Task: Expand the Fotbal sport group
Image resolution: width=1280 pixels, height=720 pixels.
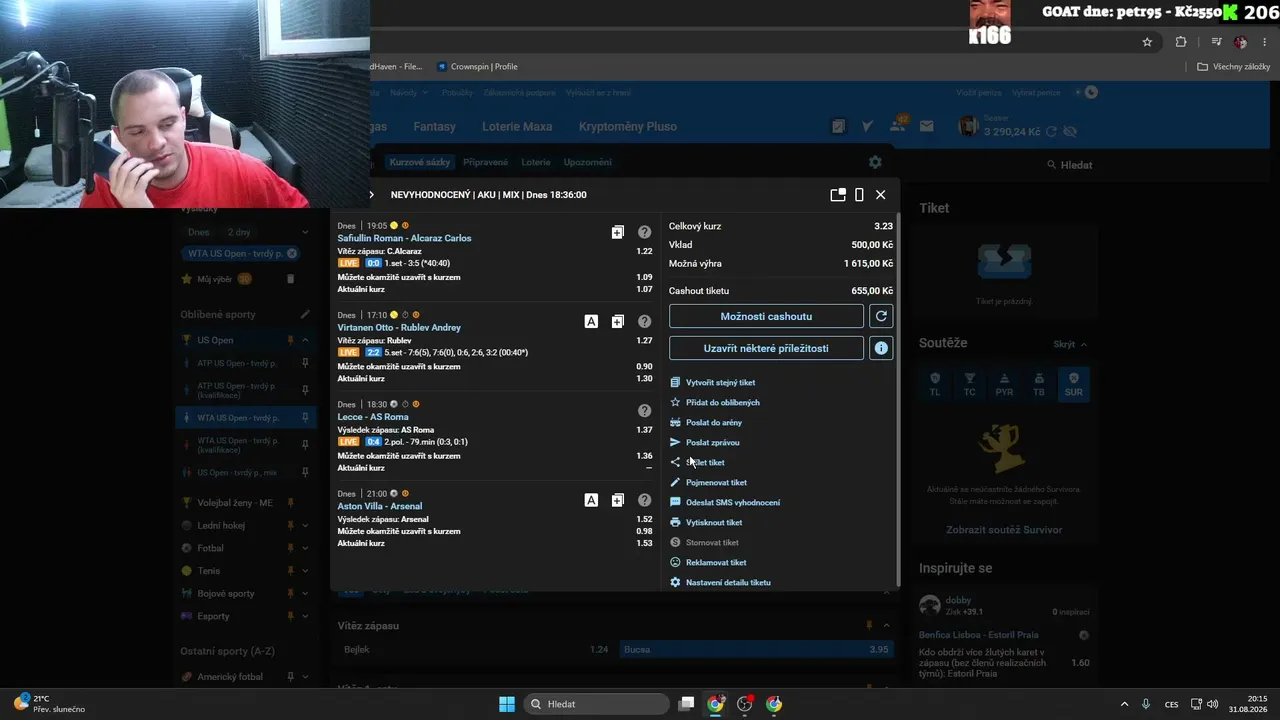Action: [305, 548]
